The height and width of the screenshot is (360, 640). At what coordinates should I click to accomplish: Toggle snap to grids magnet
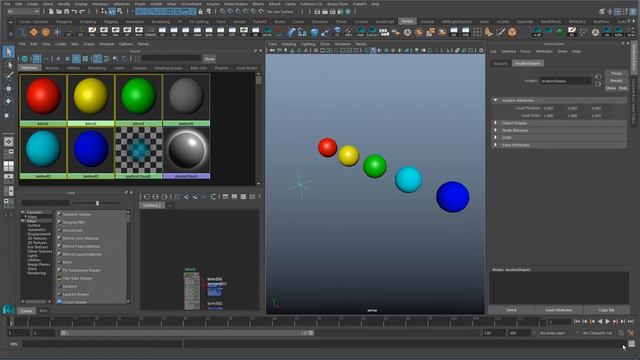tap(223, 12)
